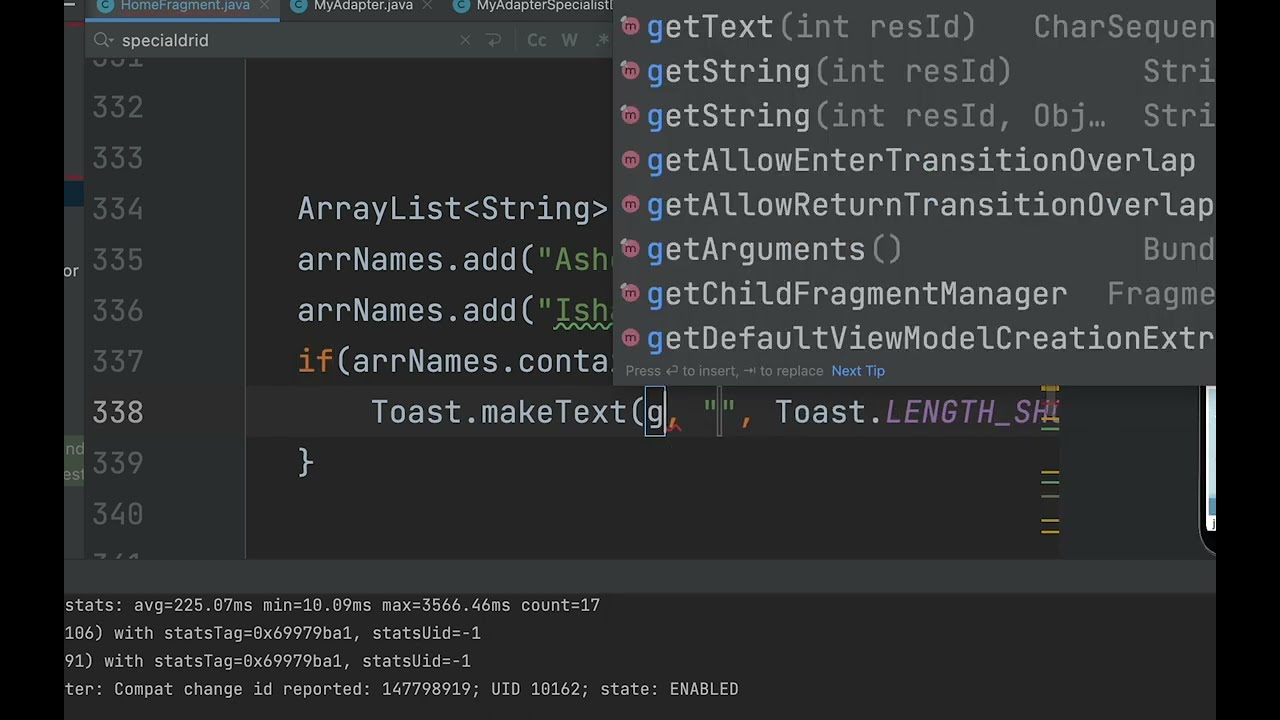Select getString(int resId, Obj…) completion

[x=914, y=116]
